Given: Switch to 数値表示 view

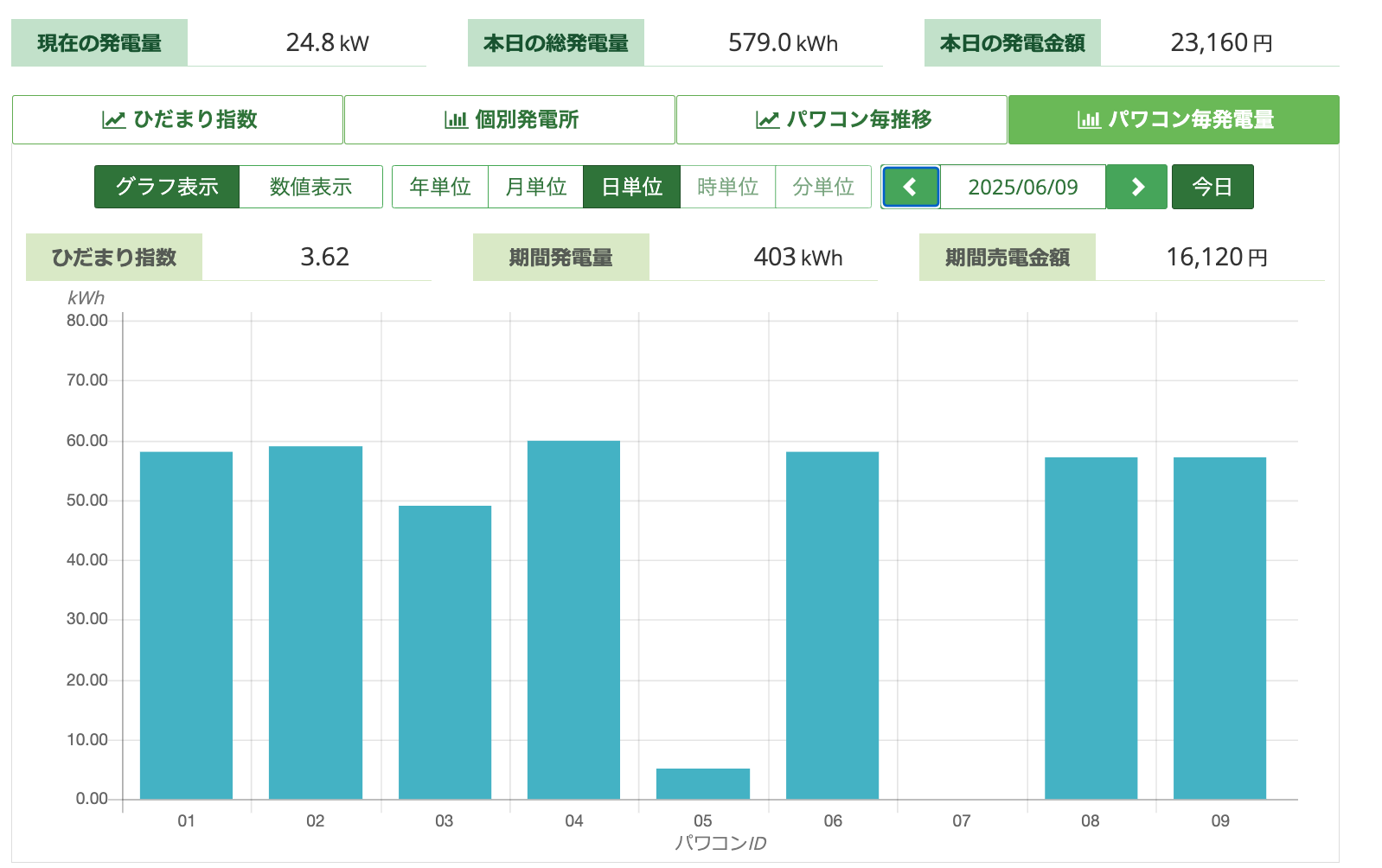Looking at the screenshot, I should 310,187.
